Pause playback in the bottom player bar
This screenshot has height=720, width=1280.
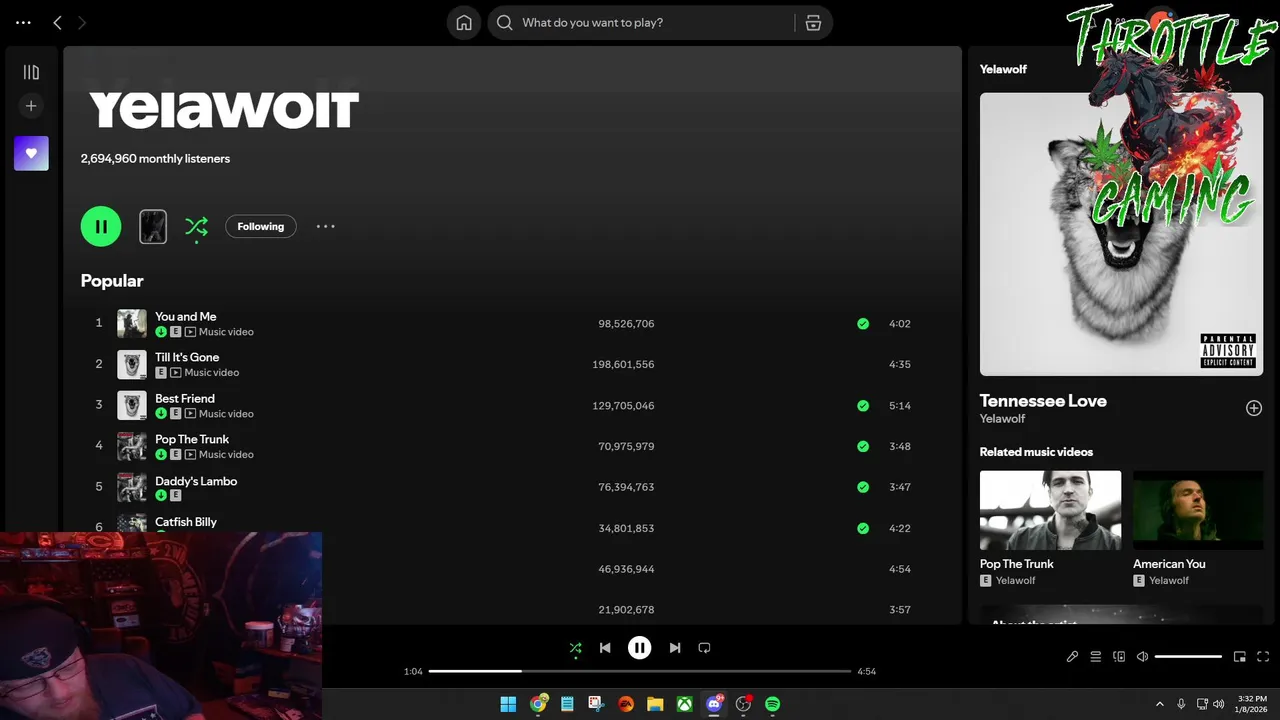[x=640, y=648]
